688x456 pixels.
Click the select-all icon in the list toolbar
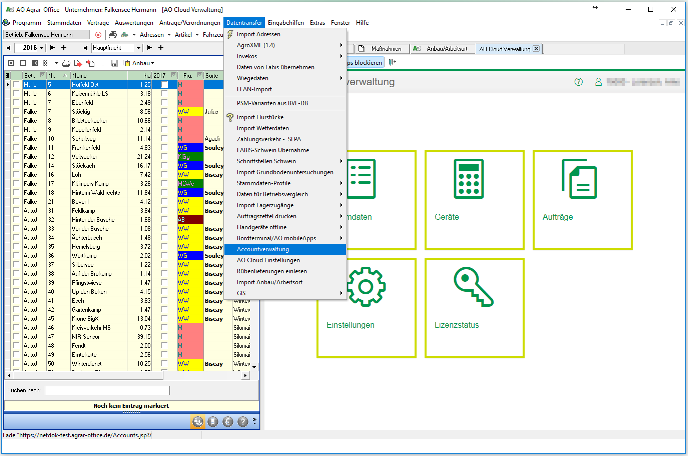point(11,63)
